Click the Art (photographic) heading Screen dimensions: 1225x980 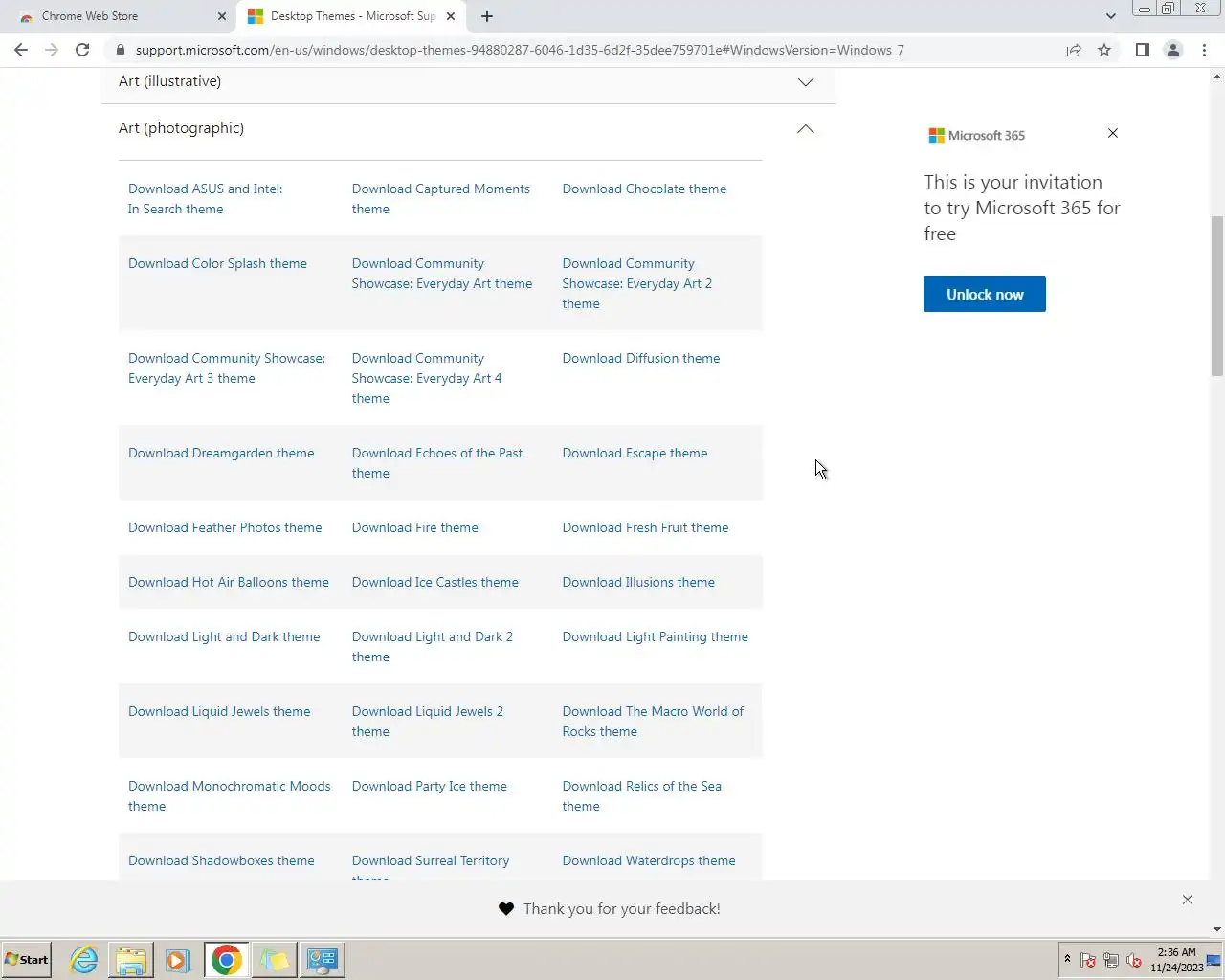(x=181, y=128)
